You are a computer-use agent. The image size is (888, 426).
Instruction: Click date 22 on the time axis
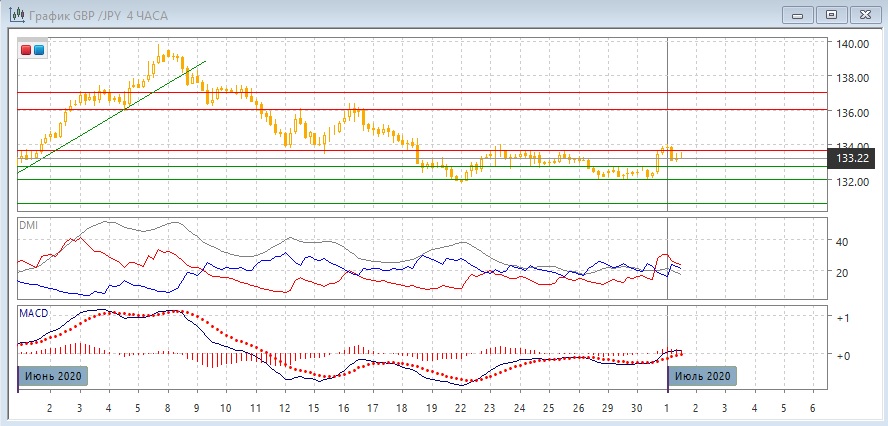460,408
